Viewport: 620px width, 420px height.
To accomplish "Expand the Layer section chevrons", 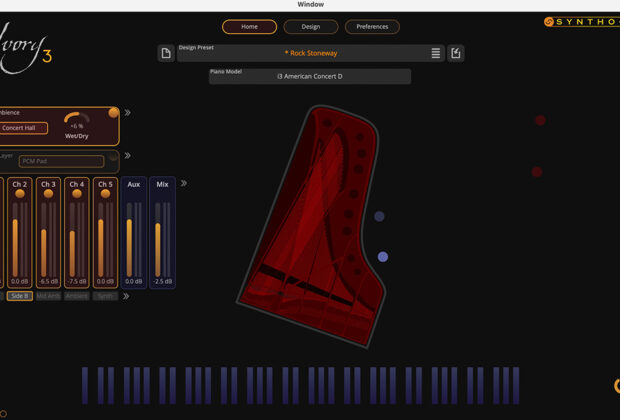I will click(128, 156).
